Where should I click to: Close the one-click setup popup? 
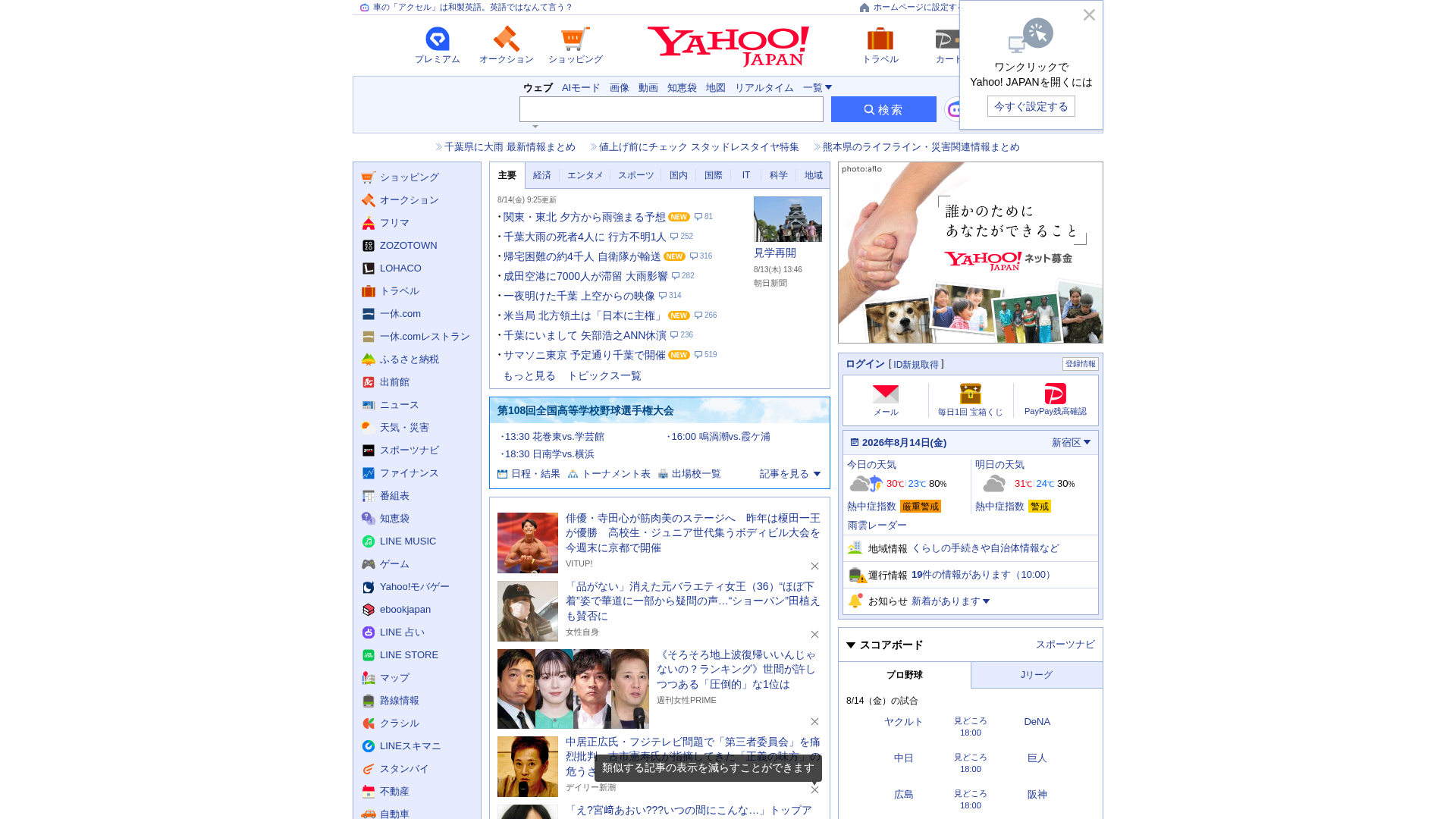click(1089, 15)
